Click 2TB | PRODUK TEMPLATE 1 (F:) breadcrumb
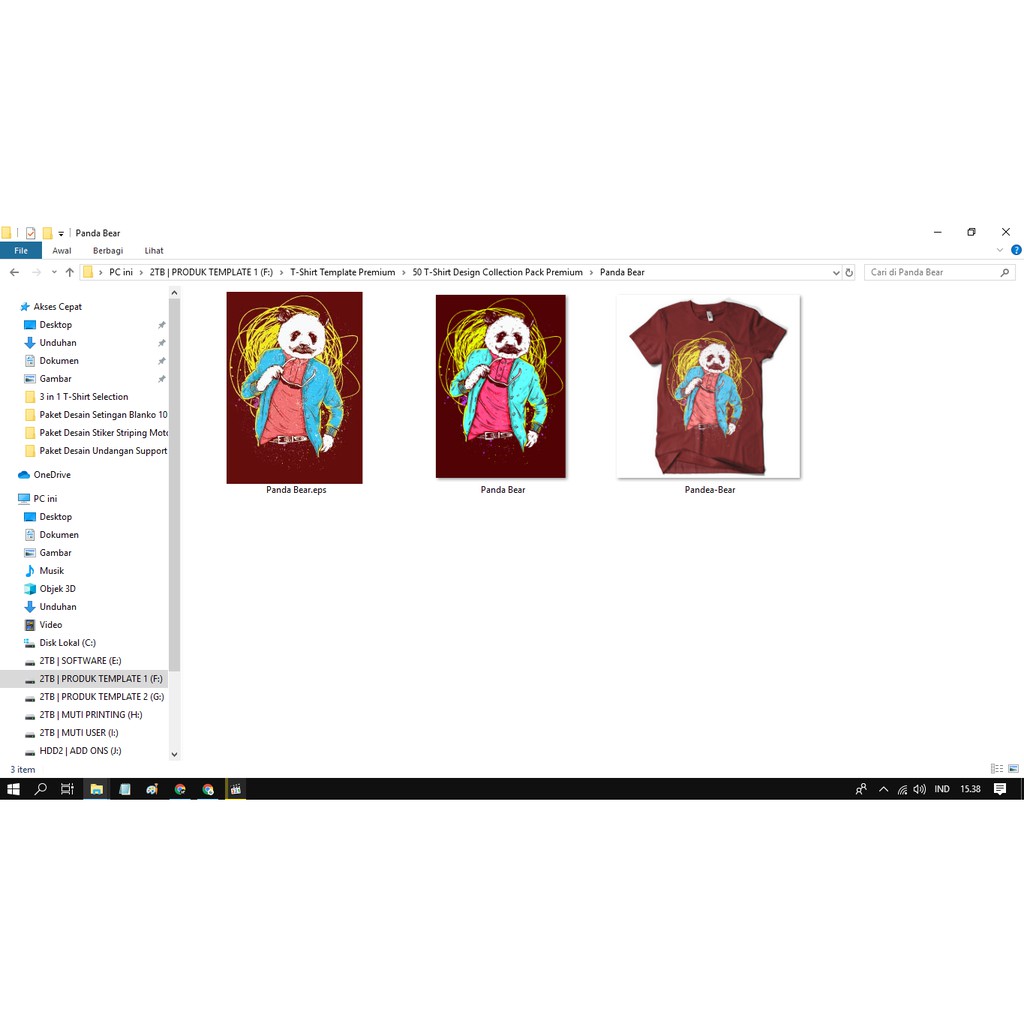Screen dimensions: 1024x1024 211,272
